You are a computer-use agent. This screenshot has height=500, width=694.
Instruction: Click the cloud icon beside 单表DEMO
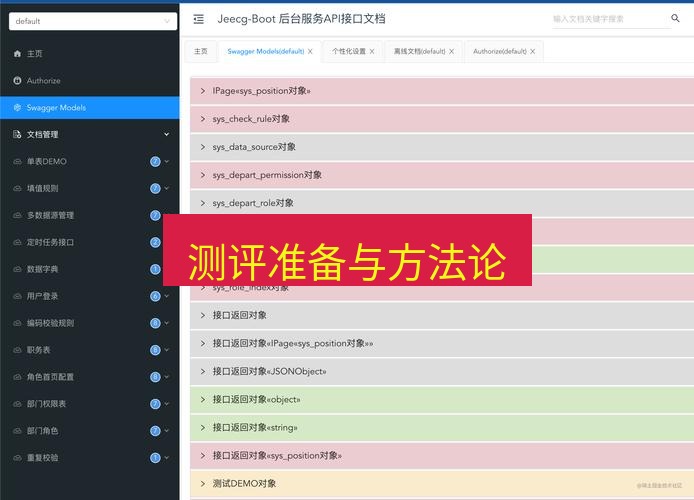[x=17, y=162]
